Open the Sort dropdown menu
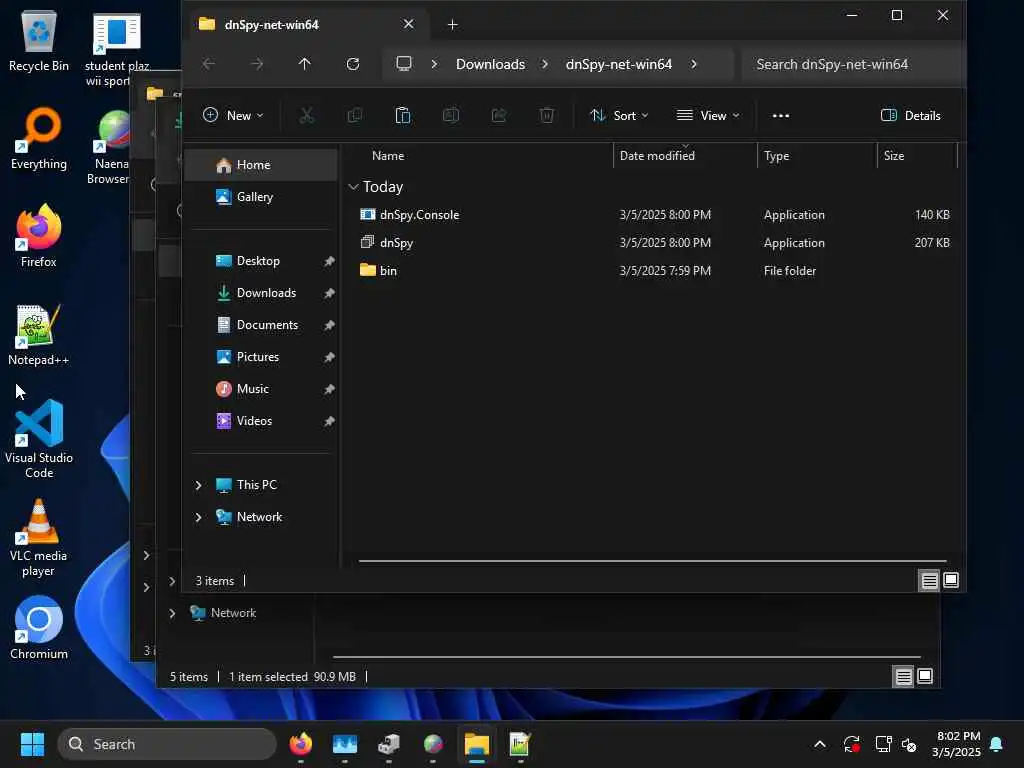Image resolution: width=1024 pixels, height=768 pixels. pyautogui.click(x=619, y=116)
